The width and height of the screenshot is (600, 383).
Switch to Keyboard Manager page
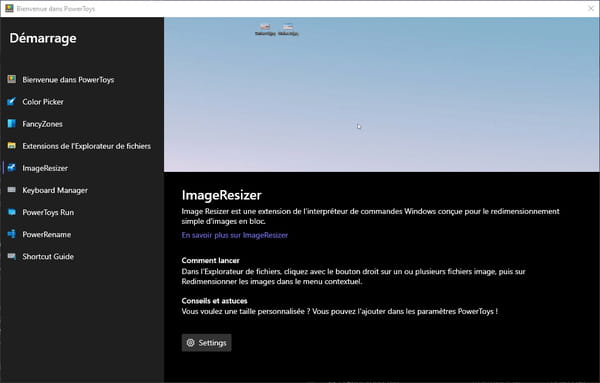82,190
